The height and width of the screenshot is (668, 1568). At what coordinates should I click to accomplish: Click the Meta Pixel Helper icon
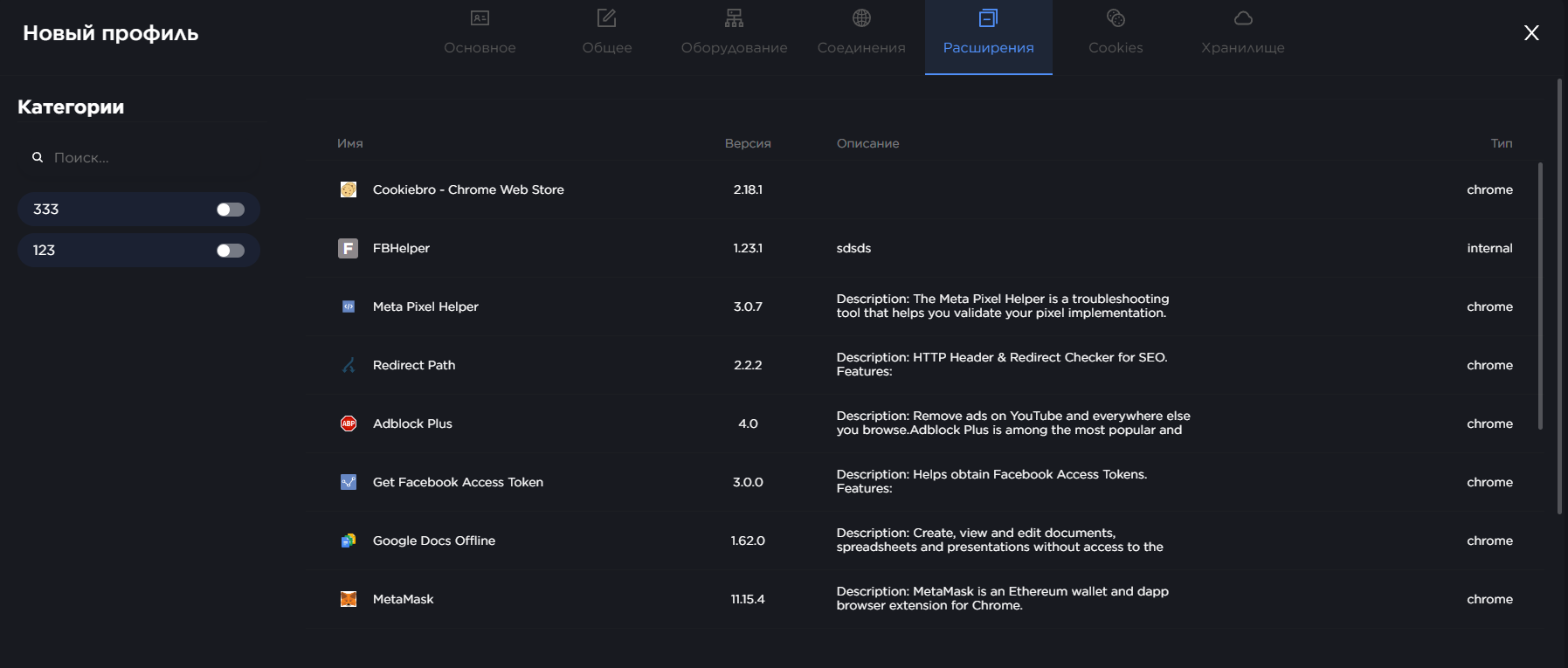349,306
